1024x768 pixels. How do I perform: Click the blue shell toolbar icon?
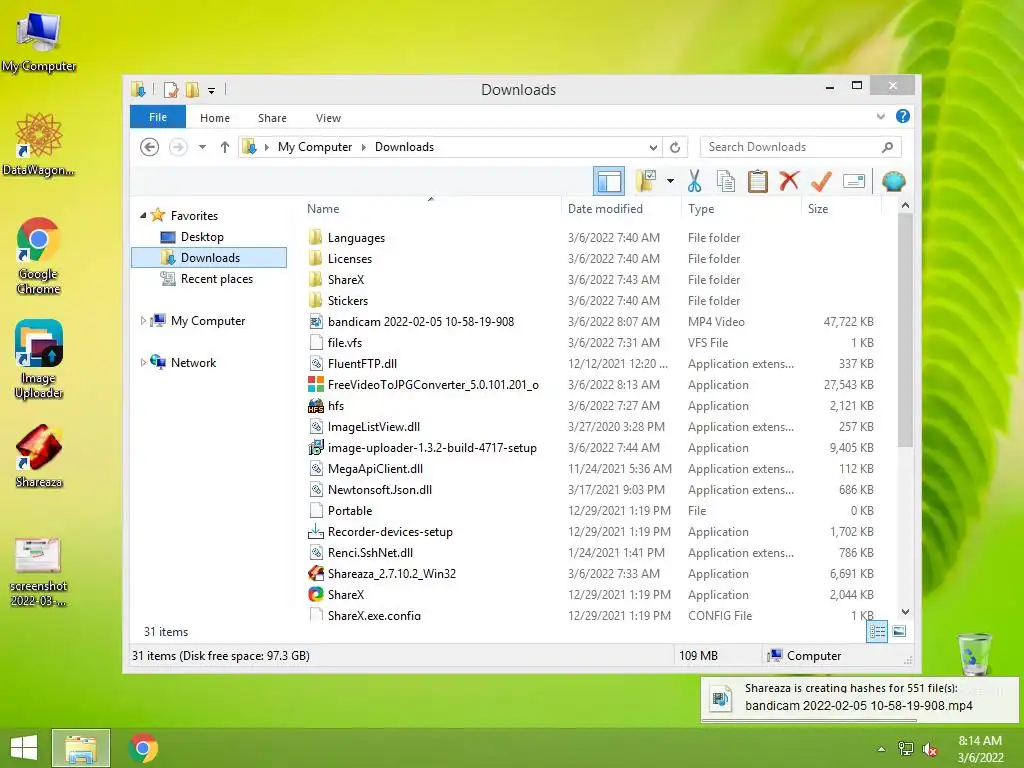(893, 181)
